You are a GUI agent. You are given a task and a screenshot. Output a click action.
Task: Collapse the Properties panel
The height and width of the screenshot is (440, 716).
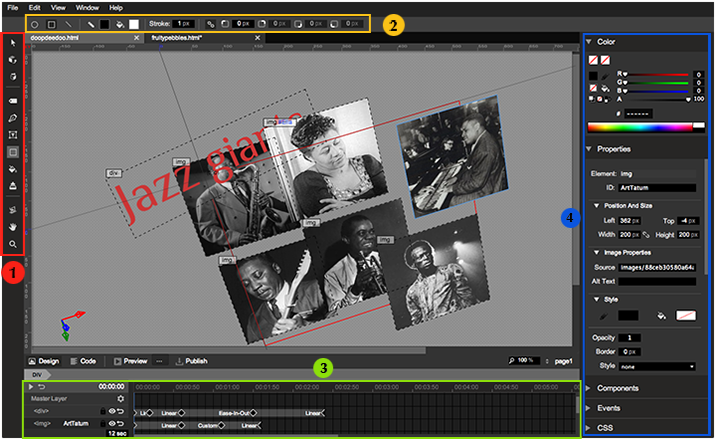pos(589,149)
